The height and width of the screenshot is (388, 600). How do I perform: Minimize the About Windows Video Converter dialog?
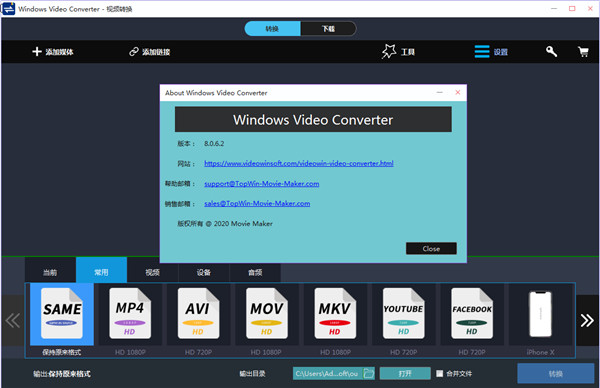[440, 92]
